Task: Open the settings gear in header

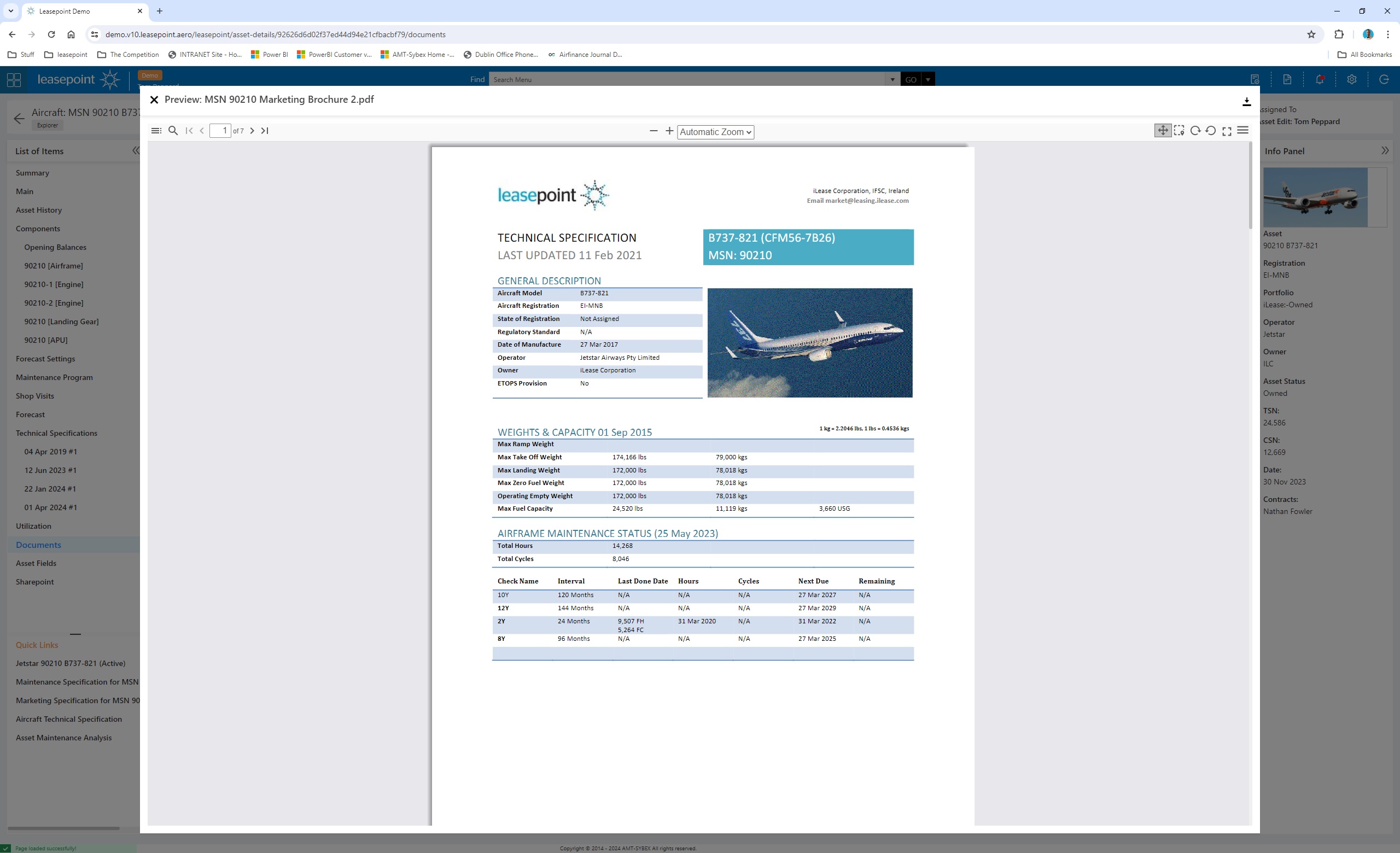Action: [1352, 79]
